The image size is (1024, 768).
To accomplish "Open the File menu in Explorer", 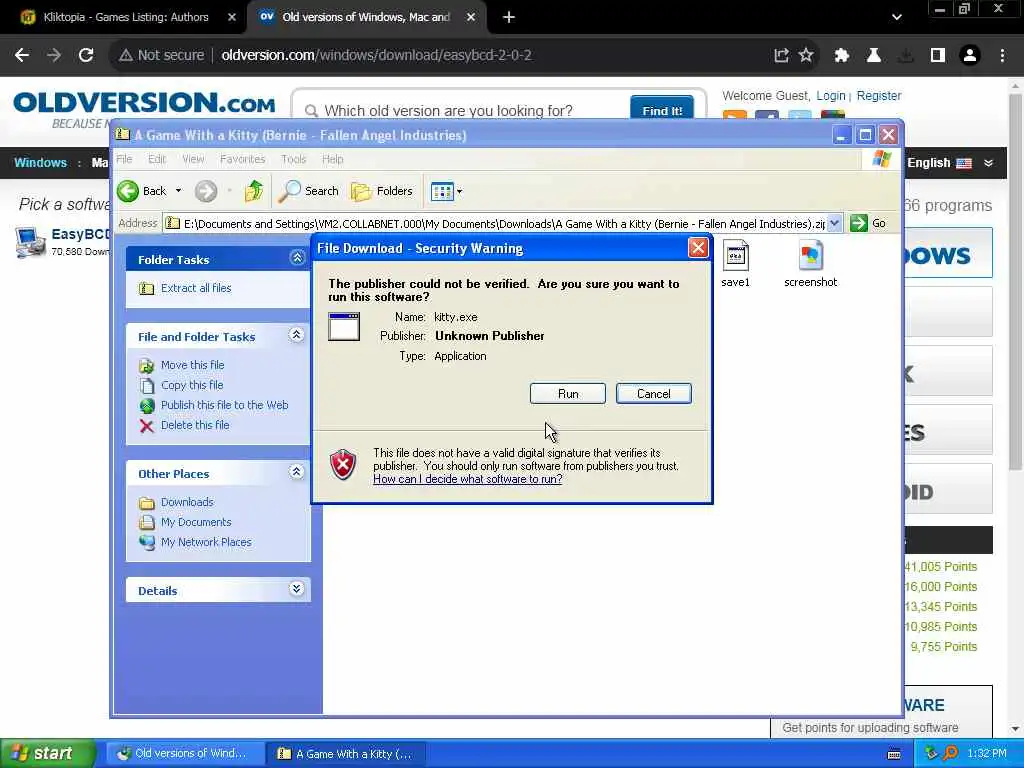I will [124, 159].
